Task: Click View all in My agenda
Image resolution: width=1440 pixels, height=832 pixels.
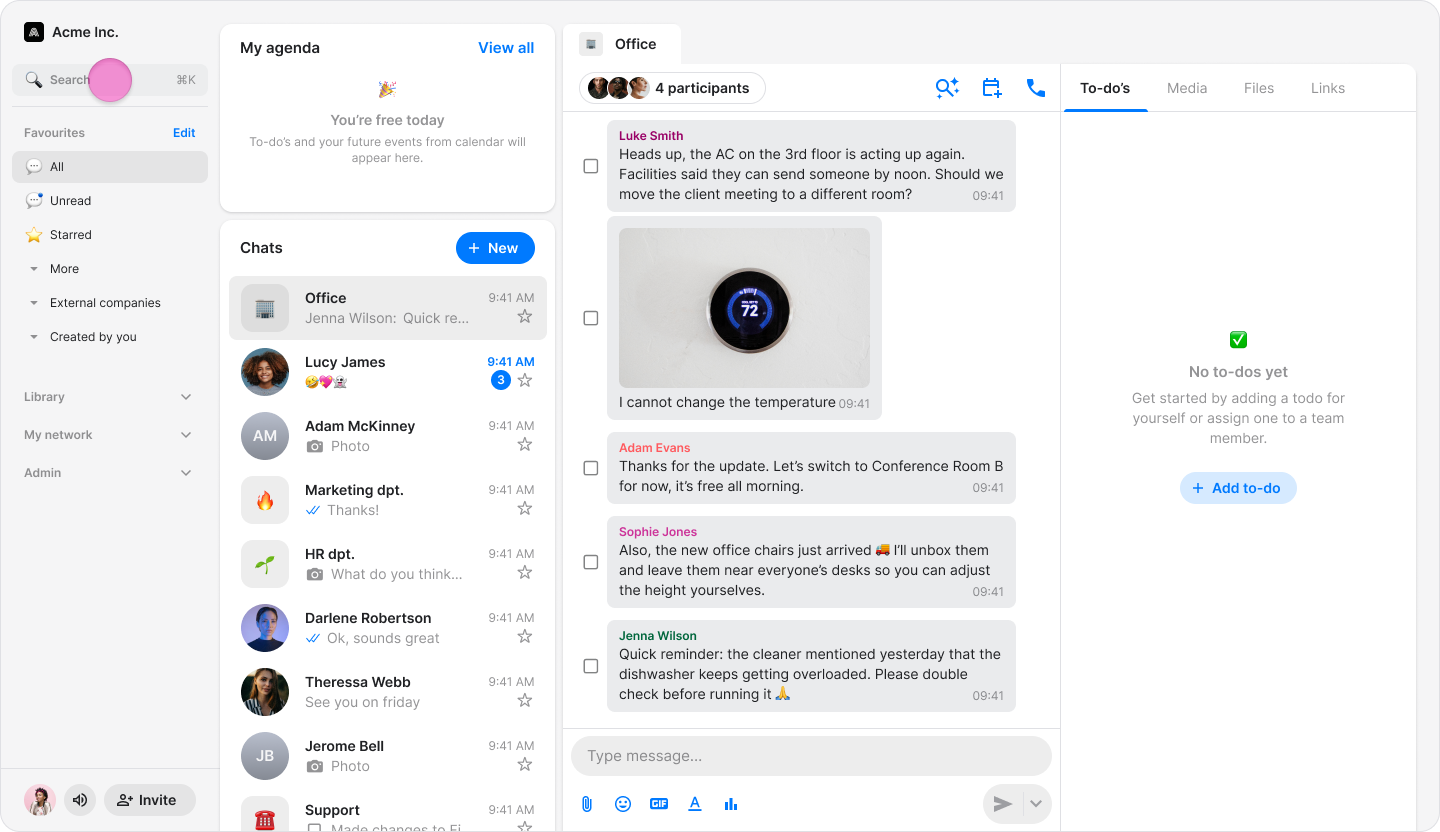Action: click(506, 48)
